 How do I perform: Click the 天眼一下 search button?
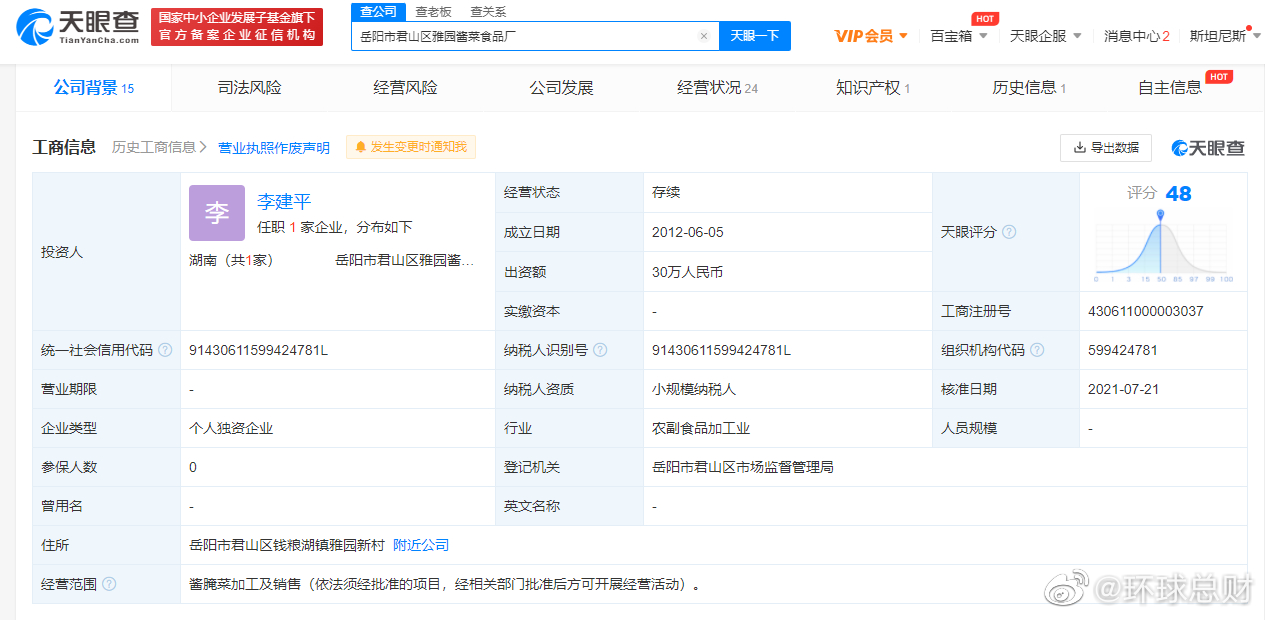pos(755,36)
